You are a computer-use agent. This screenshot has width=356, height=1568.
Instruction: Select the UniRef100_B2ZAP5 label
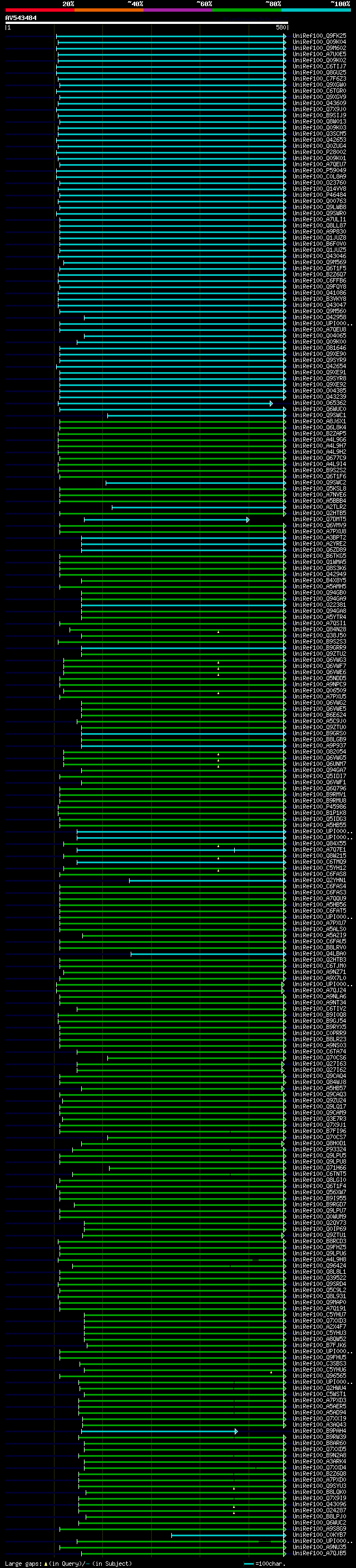click(319, 434)
